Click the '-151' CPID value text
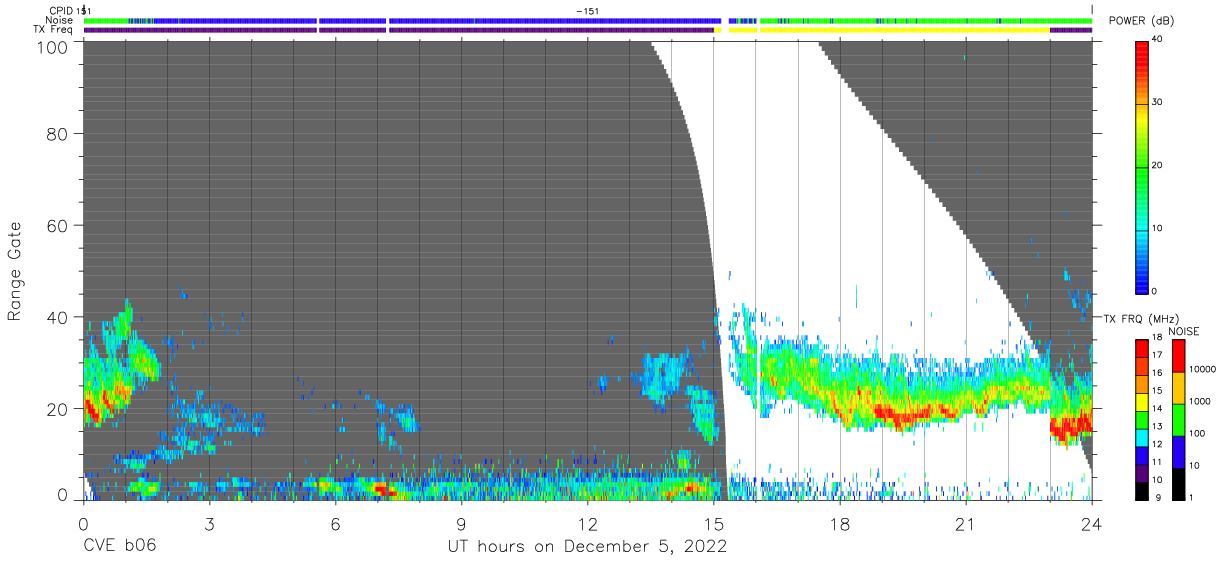 click(x=588, y=10)
